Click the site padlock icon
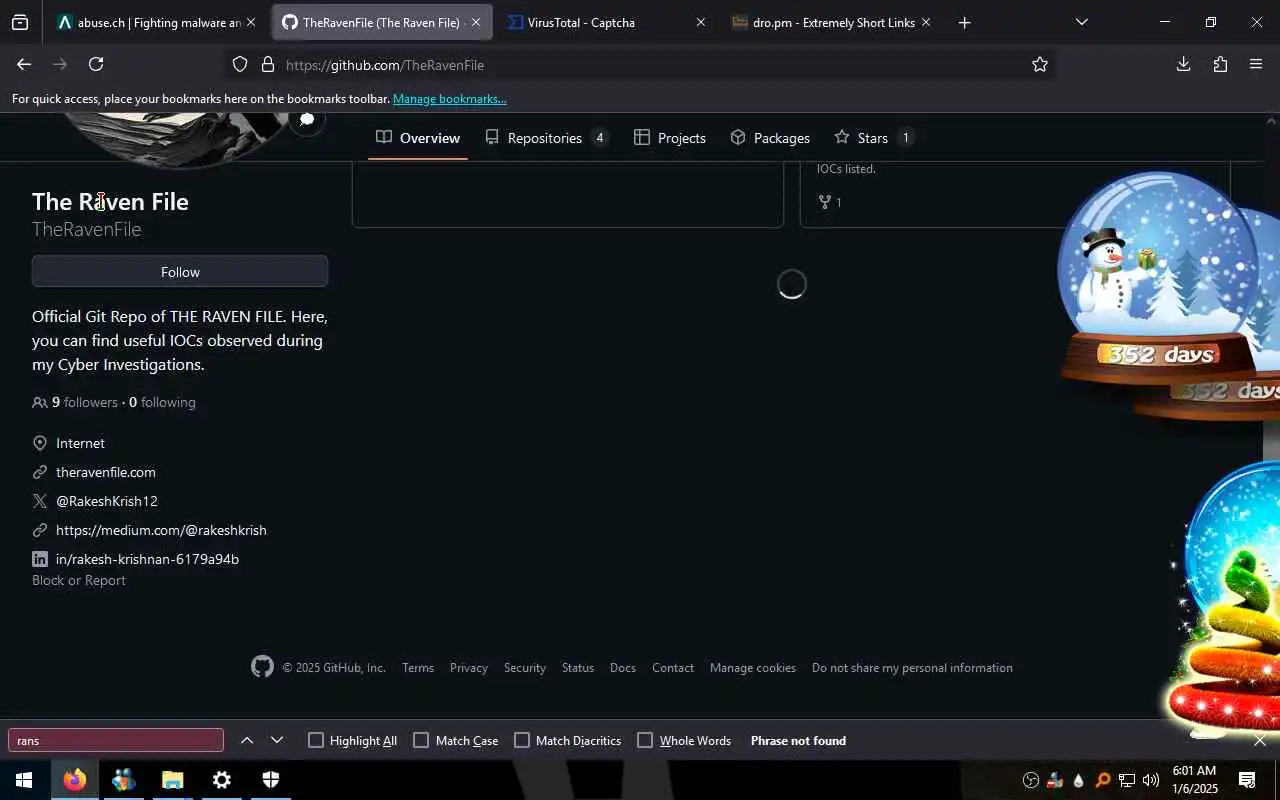This screenshot has height=800, width=1280. (267, 64)
